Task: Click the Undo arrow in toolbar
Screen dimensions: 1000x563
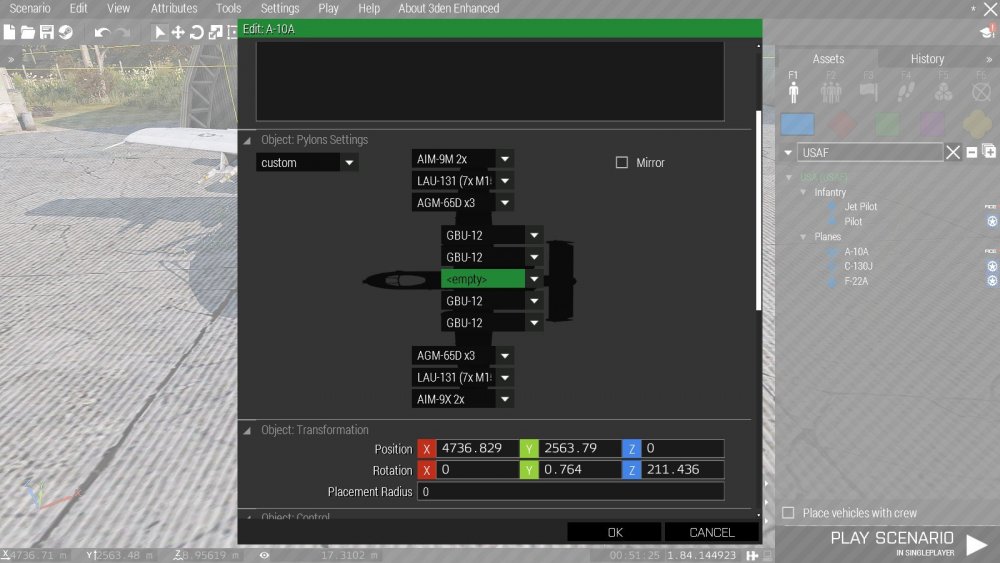Action: pos(102,32)
